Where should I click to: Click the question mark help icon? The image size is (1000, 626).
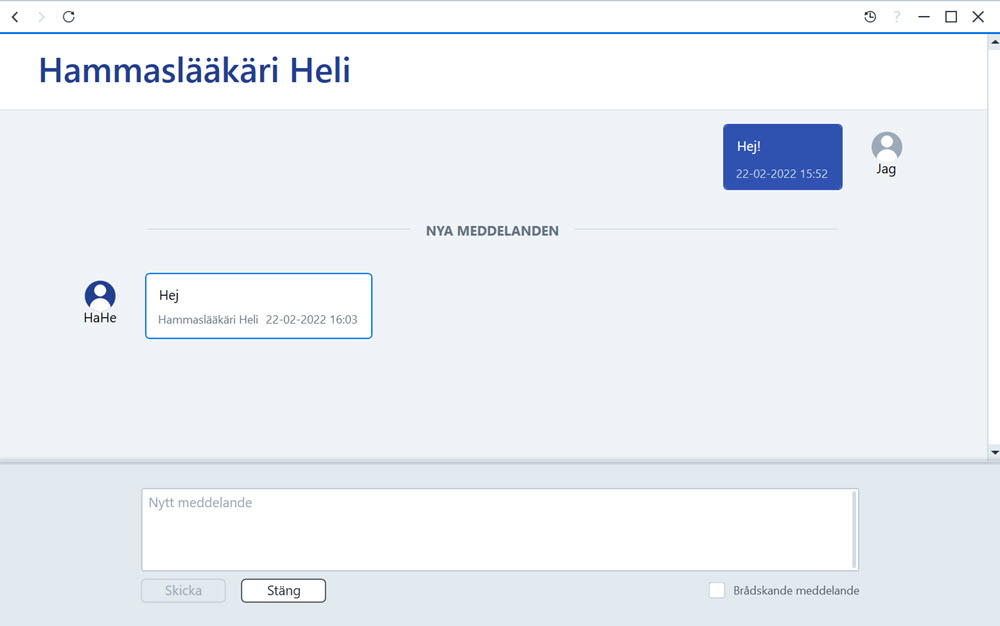click(897, 17)
